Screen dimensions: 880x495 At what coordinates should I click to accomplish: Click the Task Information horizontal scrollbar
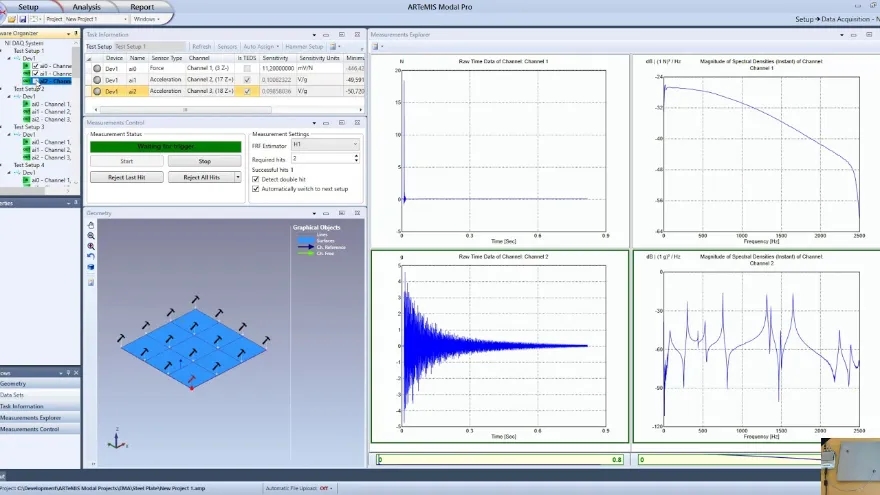185,110
